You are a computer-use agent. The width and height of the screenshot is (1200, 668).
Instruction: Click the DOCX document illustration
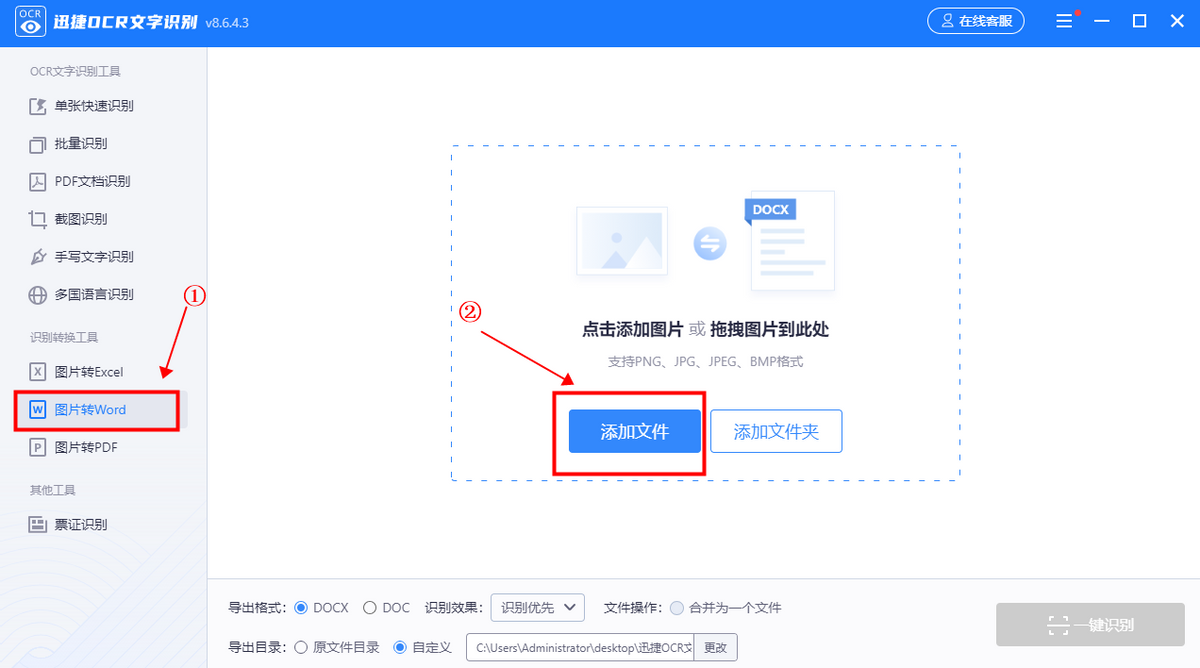[790, 242]
